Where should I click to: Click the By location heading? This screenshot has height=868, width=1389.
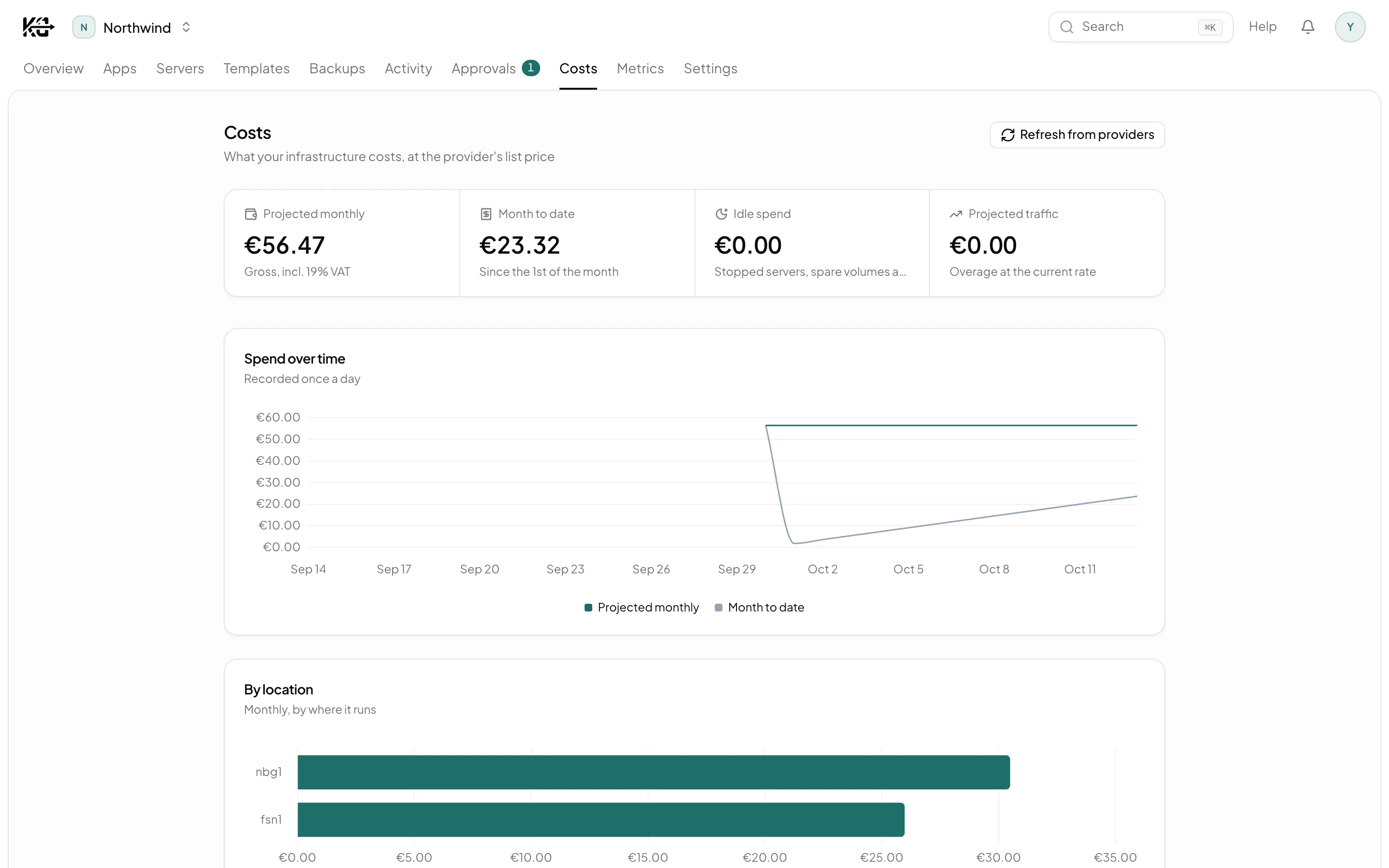(x=279, y=690)
